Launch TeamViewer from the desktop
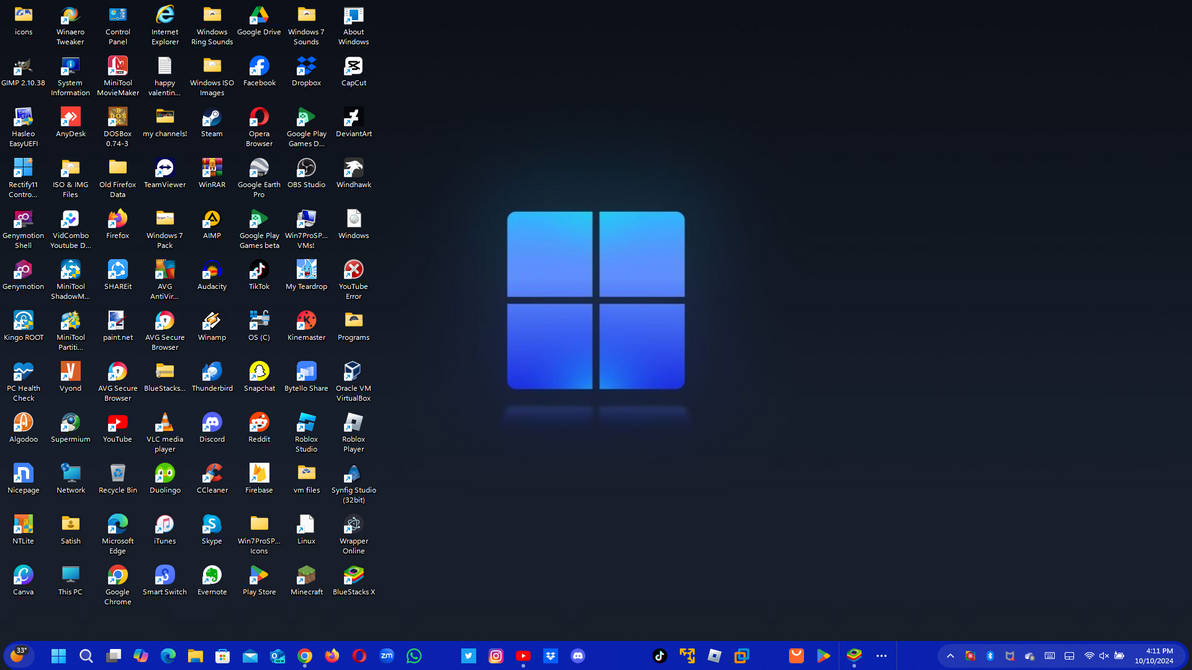 165,173
